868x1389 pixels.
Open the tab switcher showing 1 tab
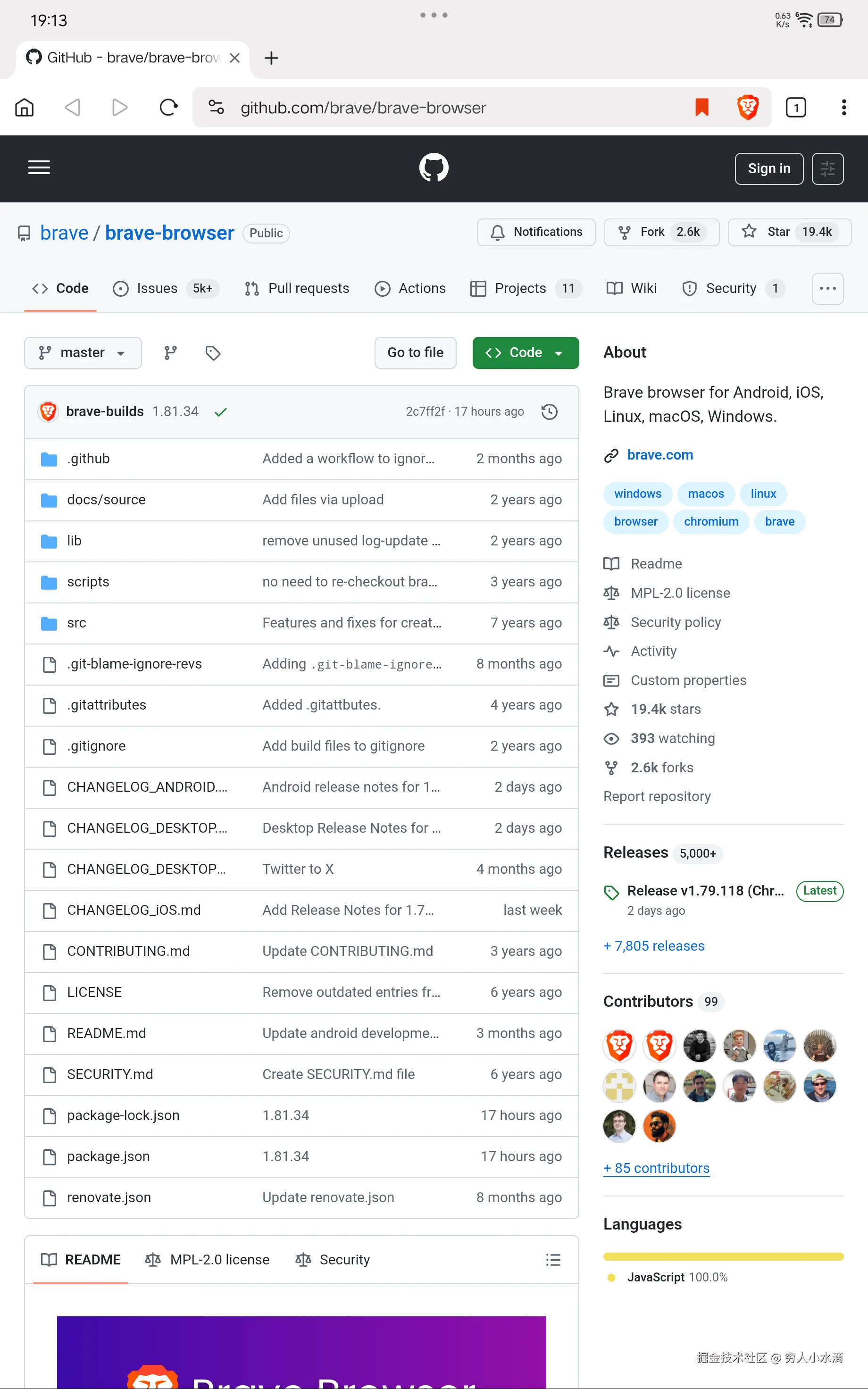click(796, 107)
